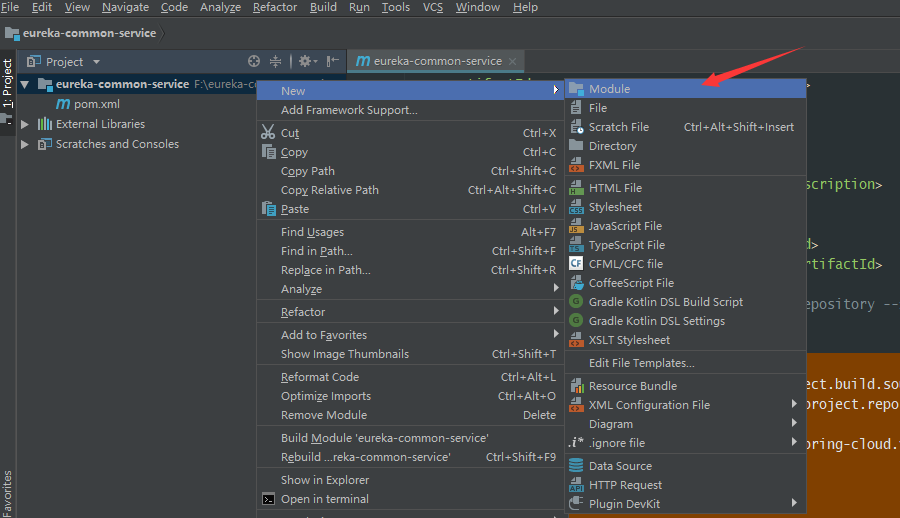The width and height of the screenshot is (900, 518).
Task: Choose Reformat Code
Action: tap(410, 377)
